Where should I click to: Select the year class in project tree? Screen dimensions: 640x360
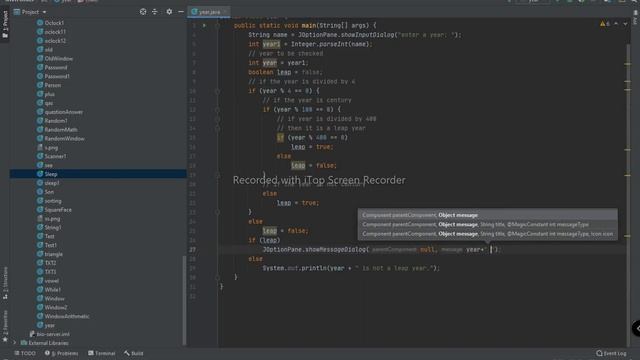(x=49, y=325)
